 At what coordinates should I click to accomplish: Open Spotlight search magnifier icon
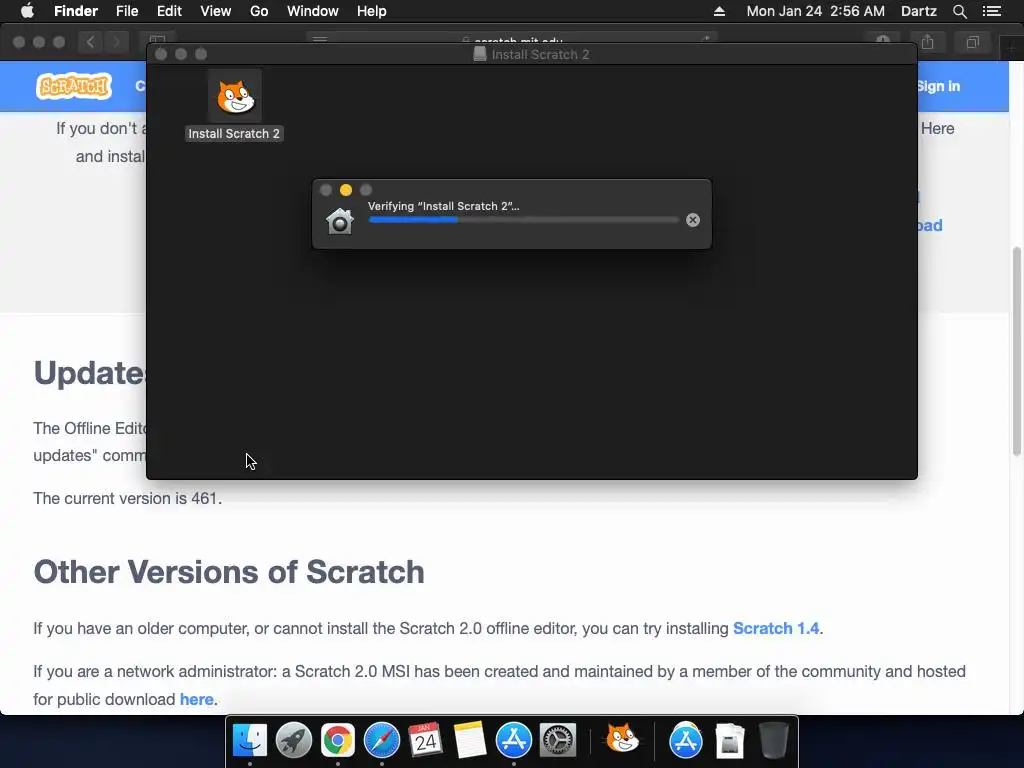click(959, 11)
